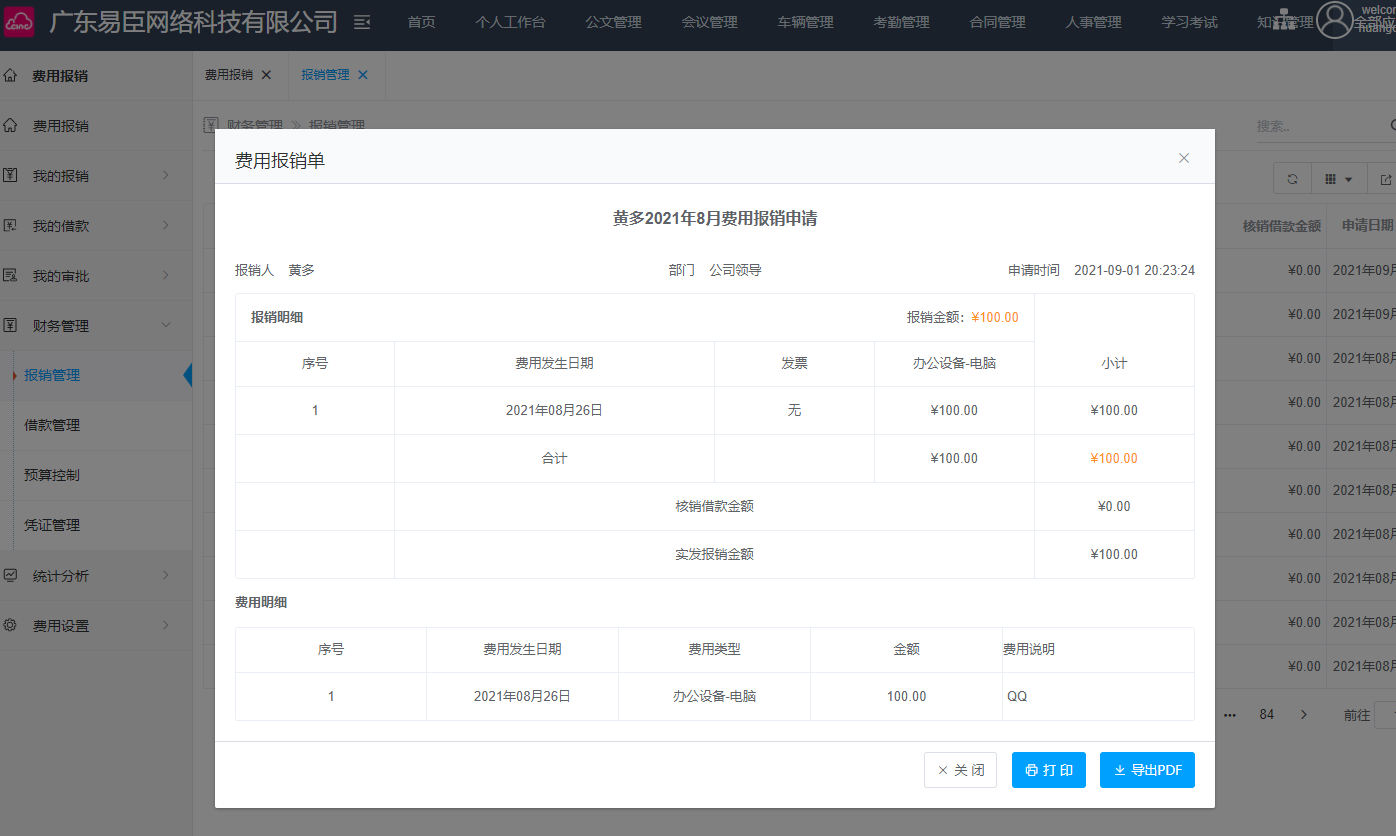Click the 打印 print button
The height and width of the screenshot is (836, 1396).
[1049, 770]
